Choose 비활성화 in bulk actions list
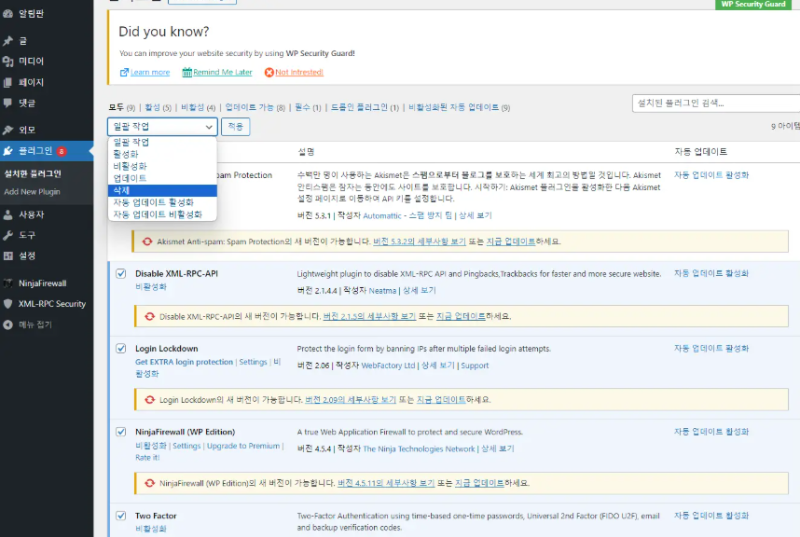Viewport: 800px width, 537px height. pos(162,166)
